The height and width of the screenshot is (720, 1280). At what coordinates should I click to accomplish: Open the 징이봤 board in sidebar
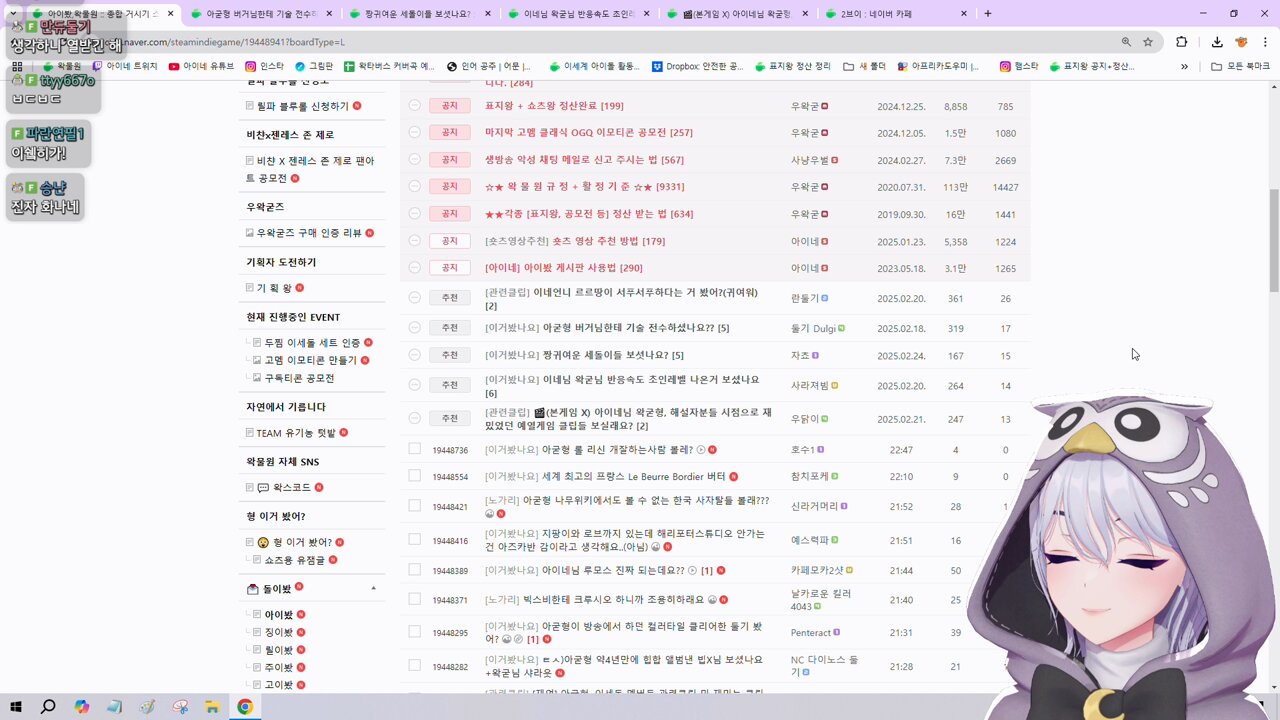pyautogui.click(x=279, y=632)
